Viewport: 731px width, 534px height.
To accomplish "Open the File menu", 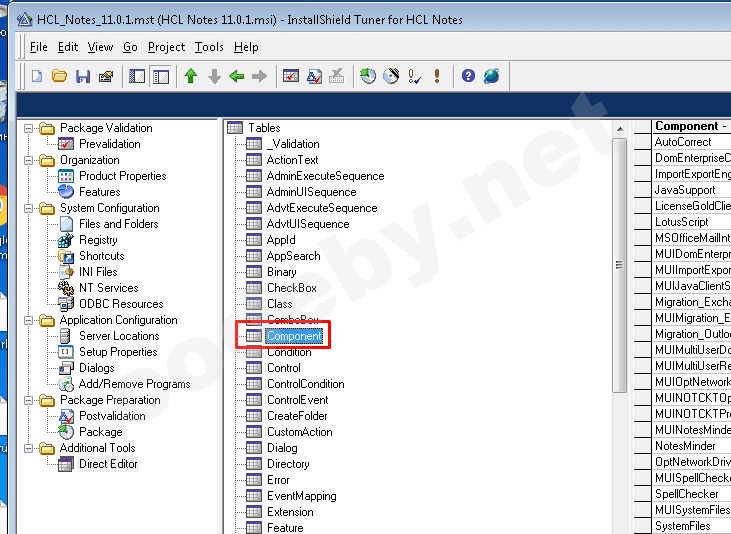I will [x=39, y=47].
